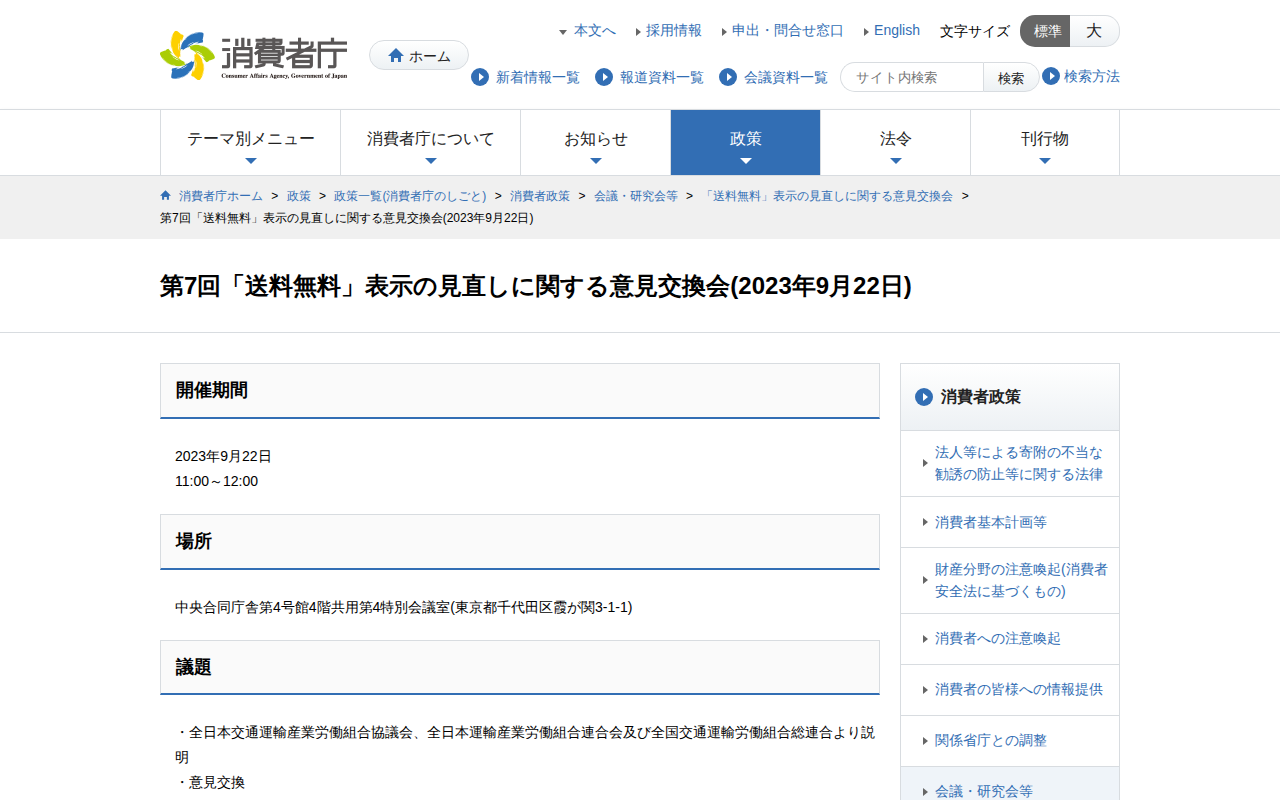Go to 「送料無料」表示の見直しに関する意見交換会 breadcrumb

pyautogui.click(x=827, y=196)
